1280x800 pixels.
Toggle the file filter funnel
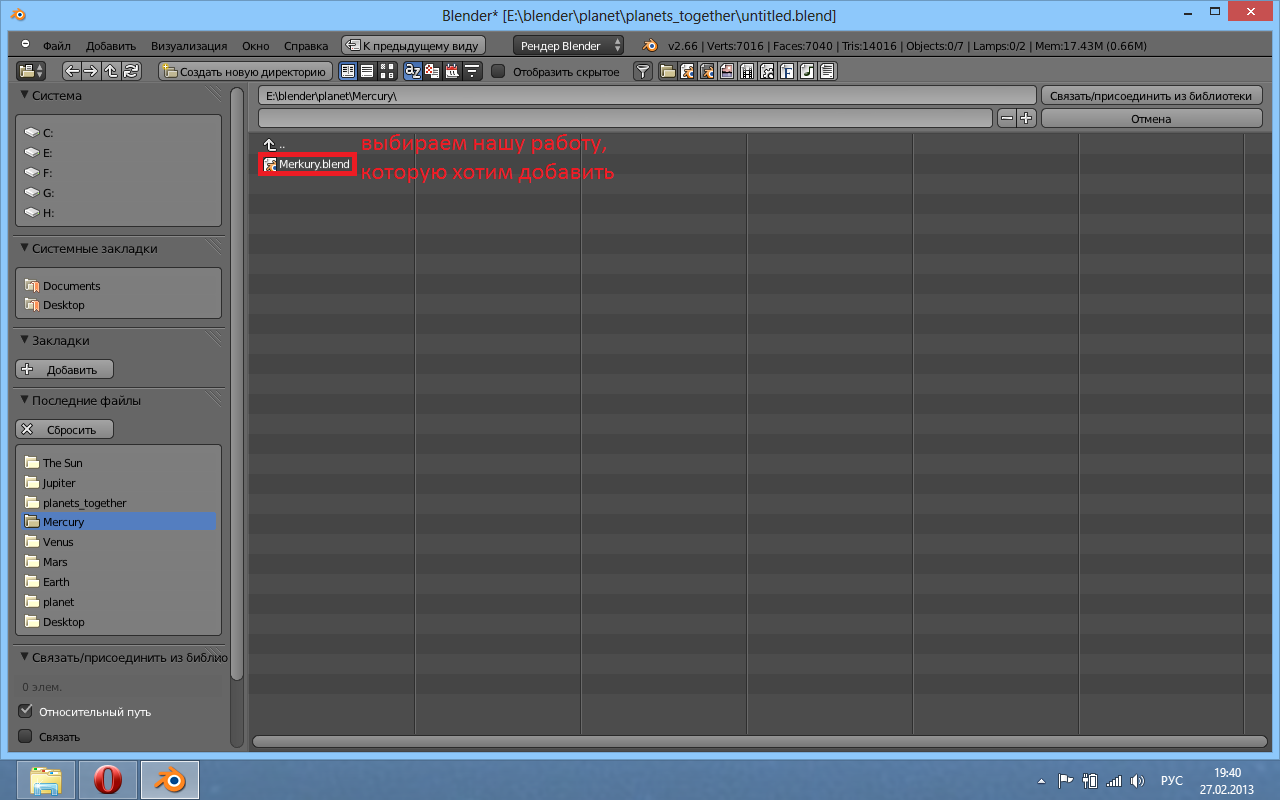pyautogui.click(x=643, y=71)
